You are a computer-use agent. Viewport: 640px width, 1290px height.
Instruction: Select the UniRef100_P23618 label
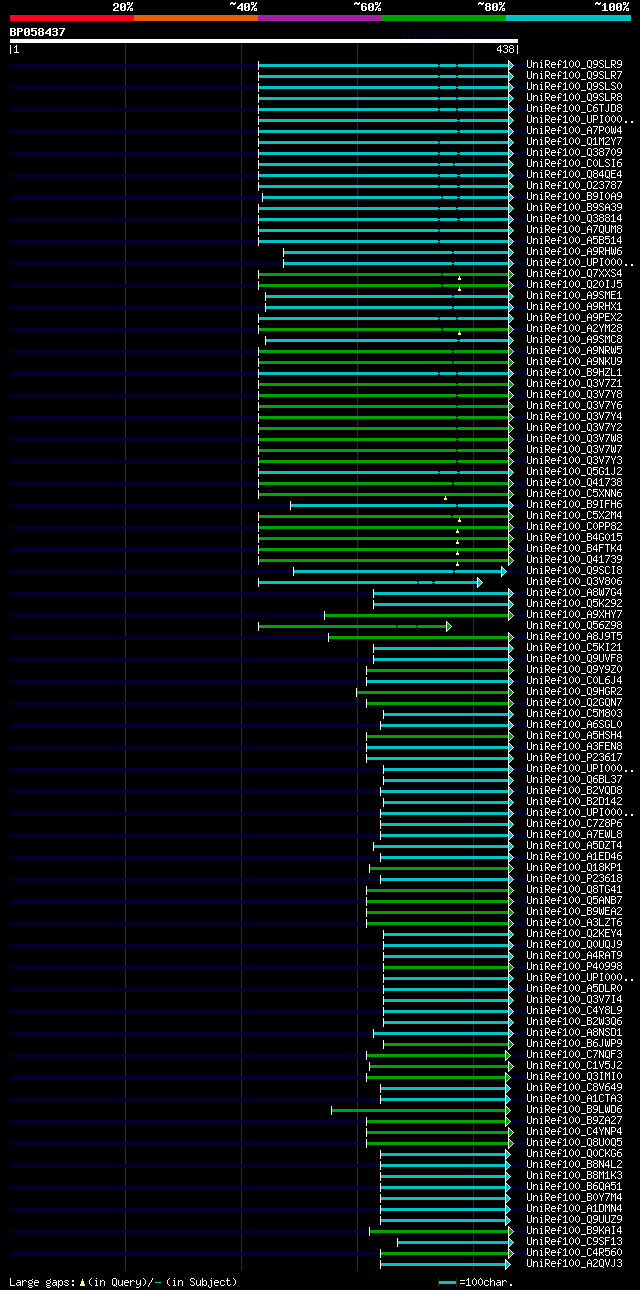[575, 879]
